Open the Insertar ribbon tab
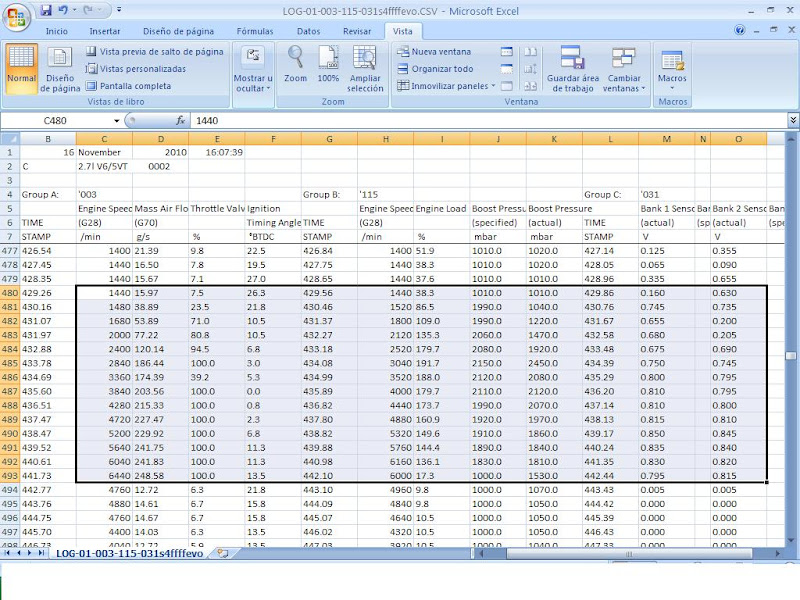The image size is (800, 600). tap(105, 31)
